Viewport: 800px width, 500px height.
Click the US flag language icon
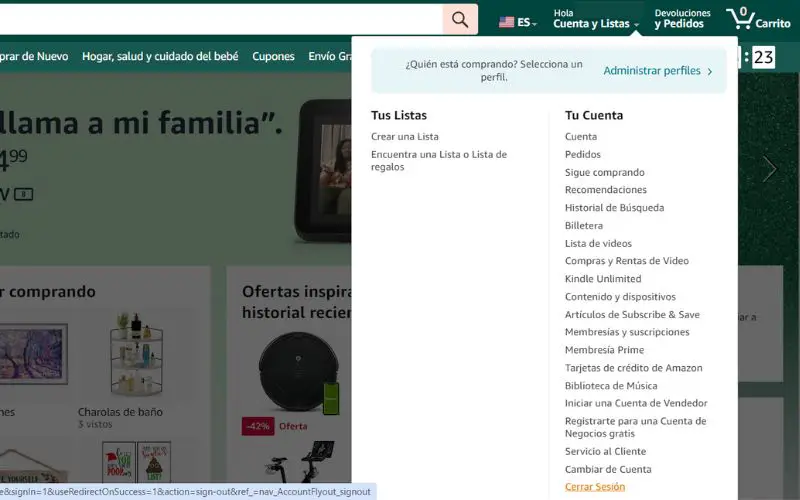(506, 22)
